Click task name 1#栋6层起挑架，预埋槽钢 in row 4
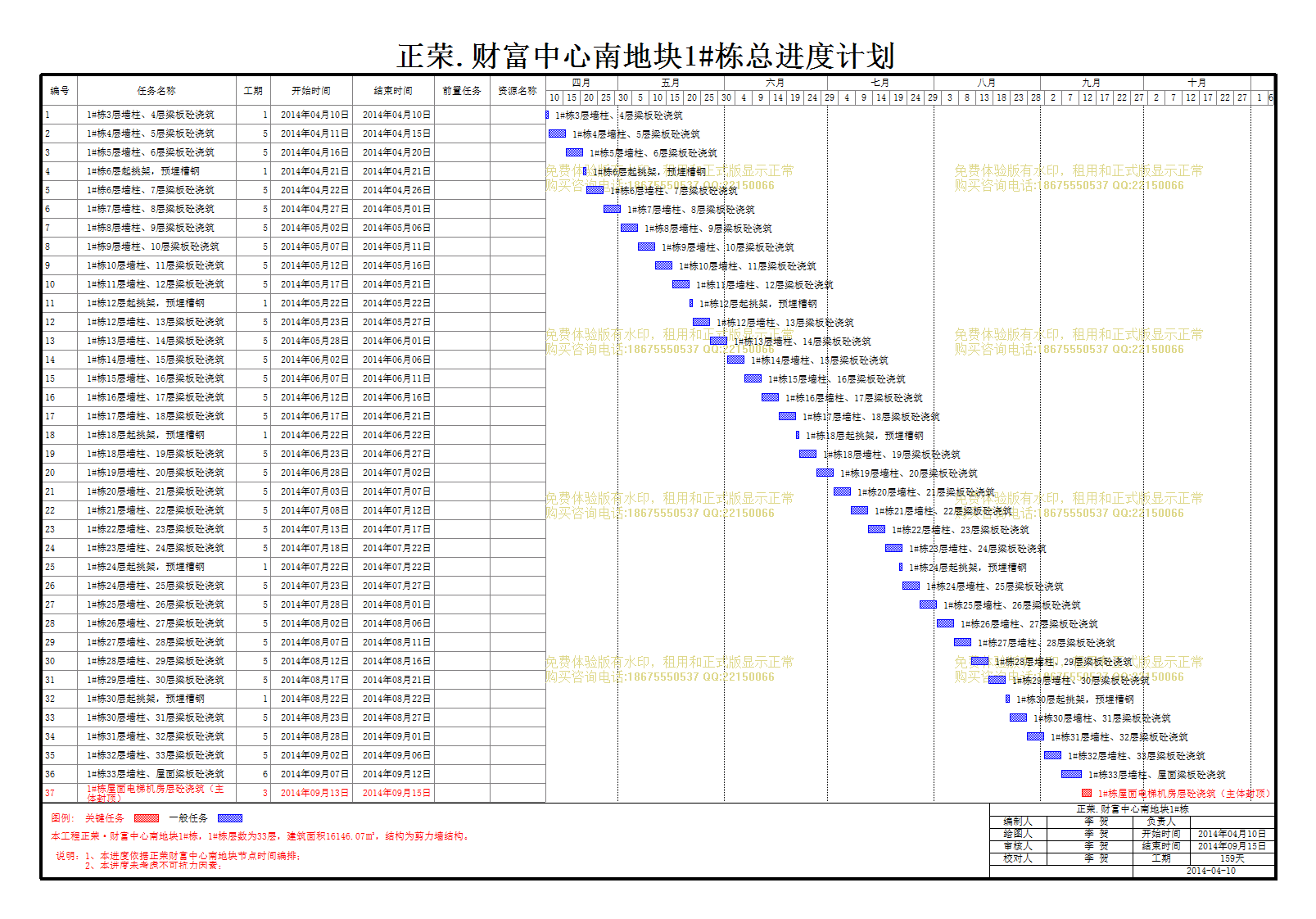Image resolution: width=1316 pixels, height=919 pixels. (143, 171)
